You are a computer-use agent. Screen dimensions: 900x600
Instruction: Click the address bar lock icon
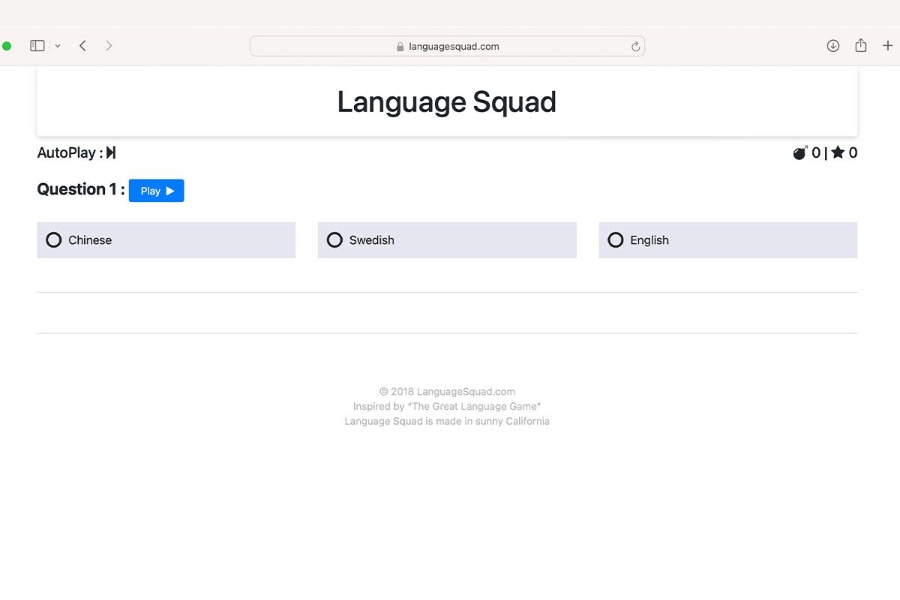pos(400,46)
